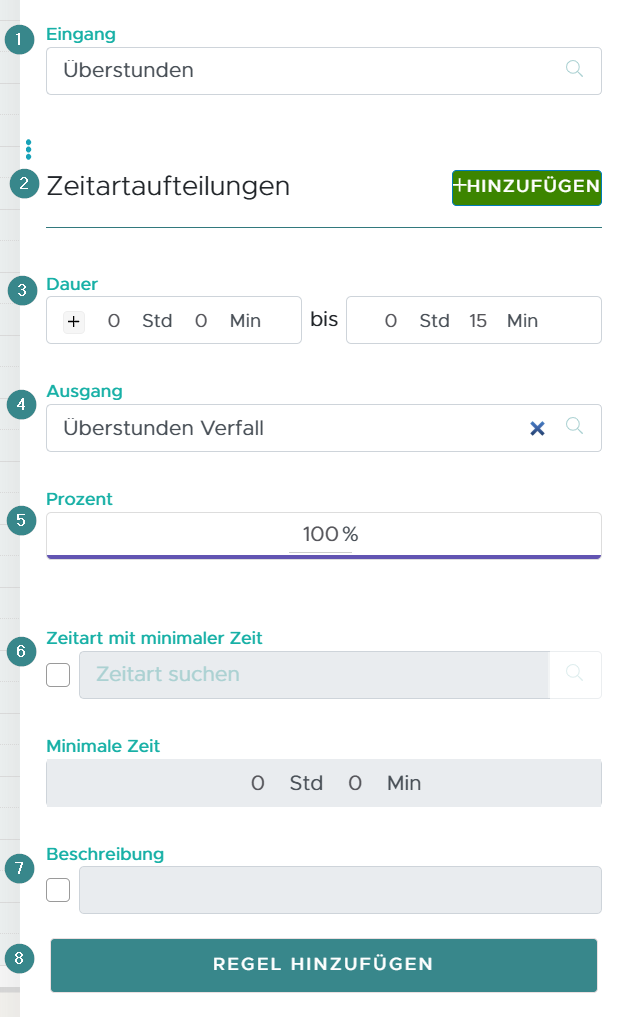The image size is (620, 1017).
Task: Click the Minimale Zeit field
Action: 323,783
